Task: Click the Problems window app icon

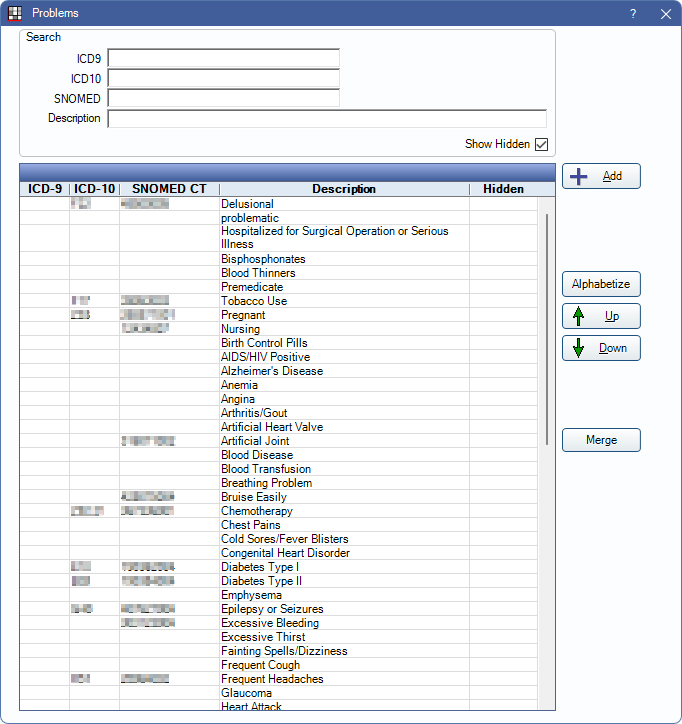Action: (14, 13)
